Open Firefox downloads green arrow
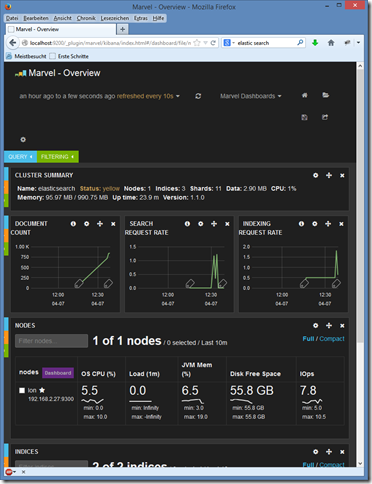 point(315,43)
